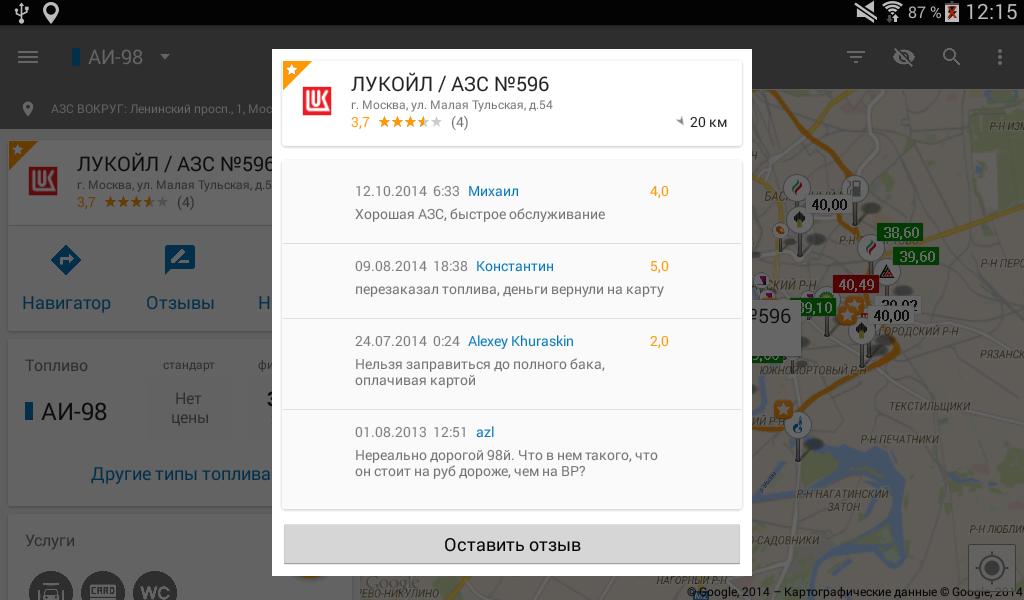The image size is (1024, 600).
Task: Tap the Лукойл logo in the dialog header
Action: point(317,102)
